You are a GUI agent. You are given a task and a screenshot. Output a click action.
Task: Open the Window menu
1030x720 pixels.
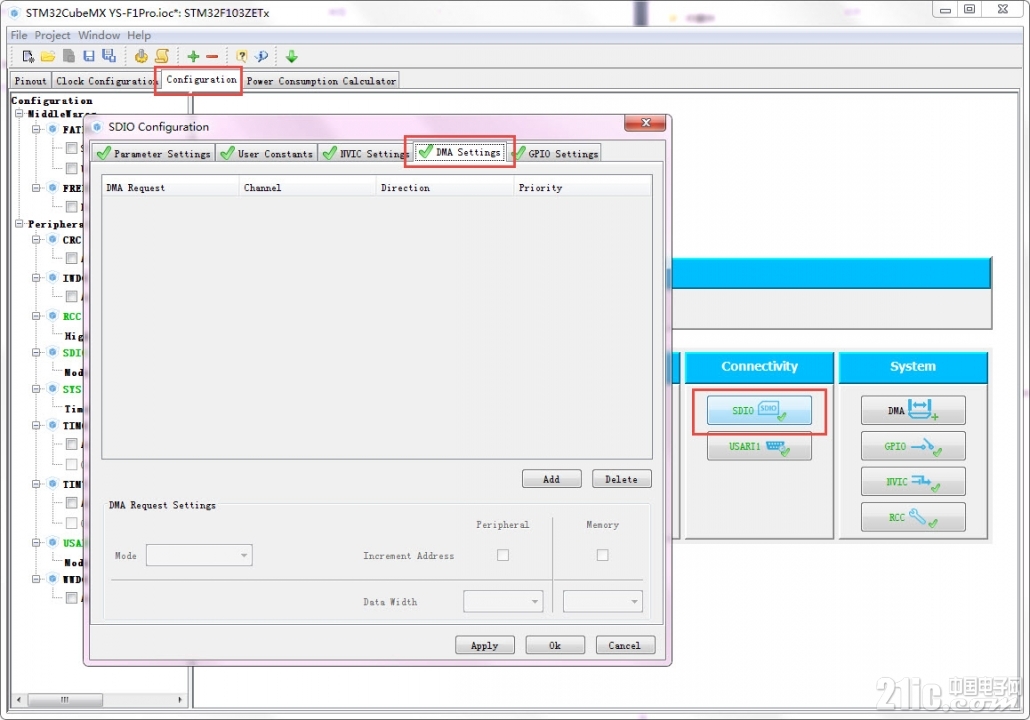coord(99,35)
